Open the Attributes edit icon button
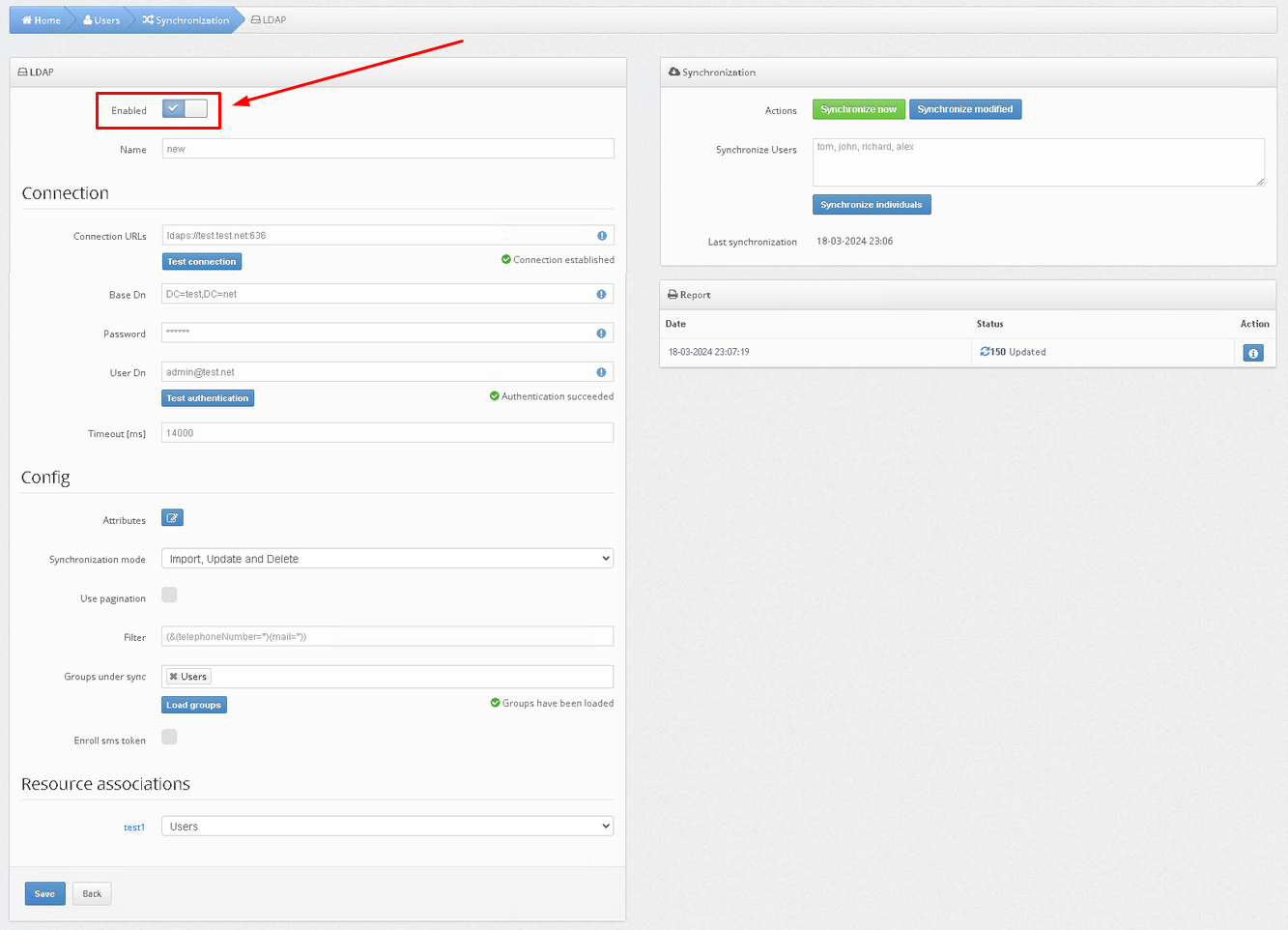The image size is (1288, 930). (172, 518)
